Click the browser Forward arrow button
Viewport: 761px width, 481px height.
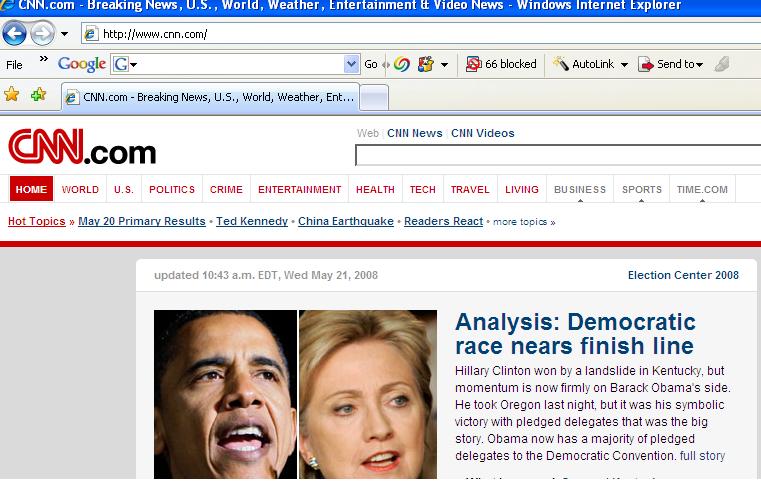(x=42, y=34)
